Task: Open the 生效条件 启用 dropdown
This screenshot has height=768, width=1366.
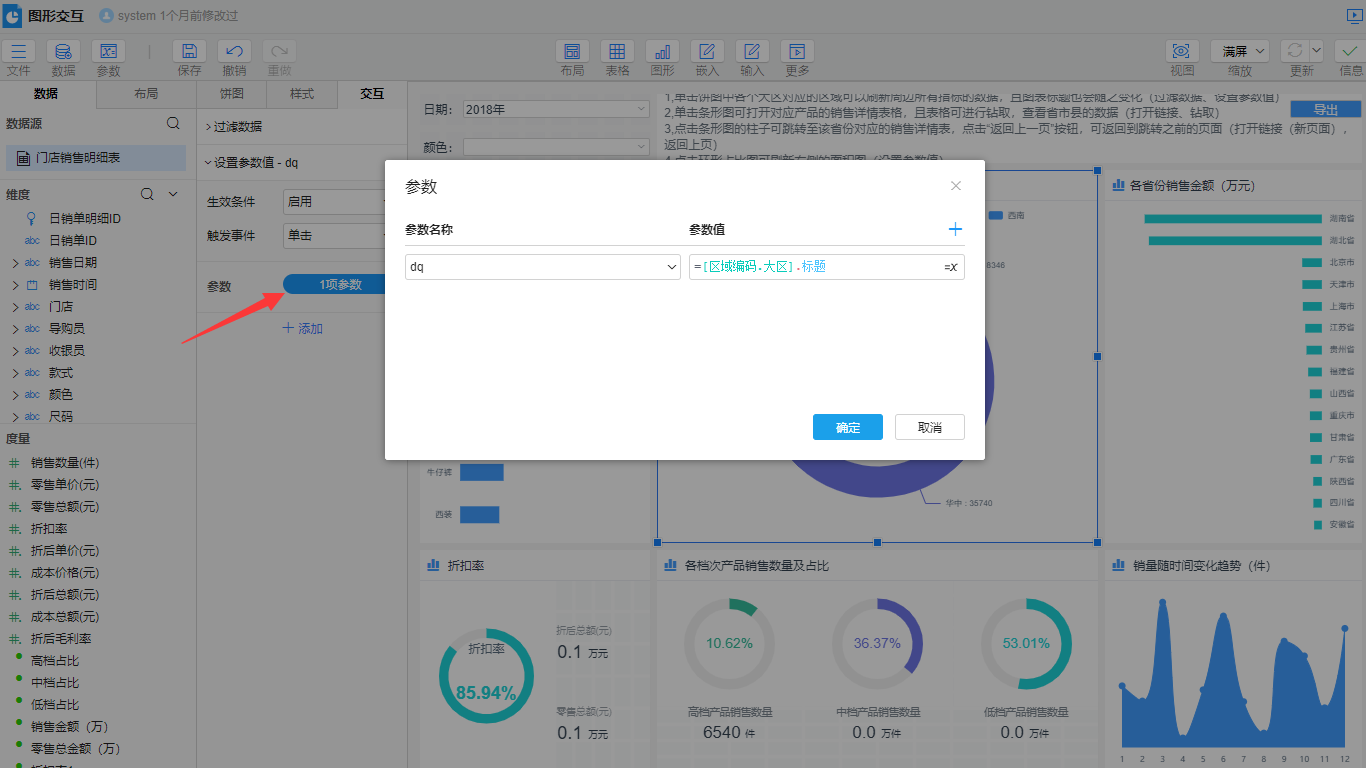Action: click(335, 202)
